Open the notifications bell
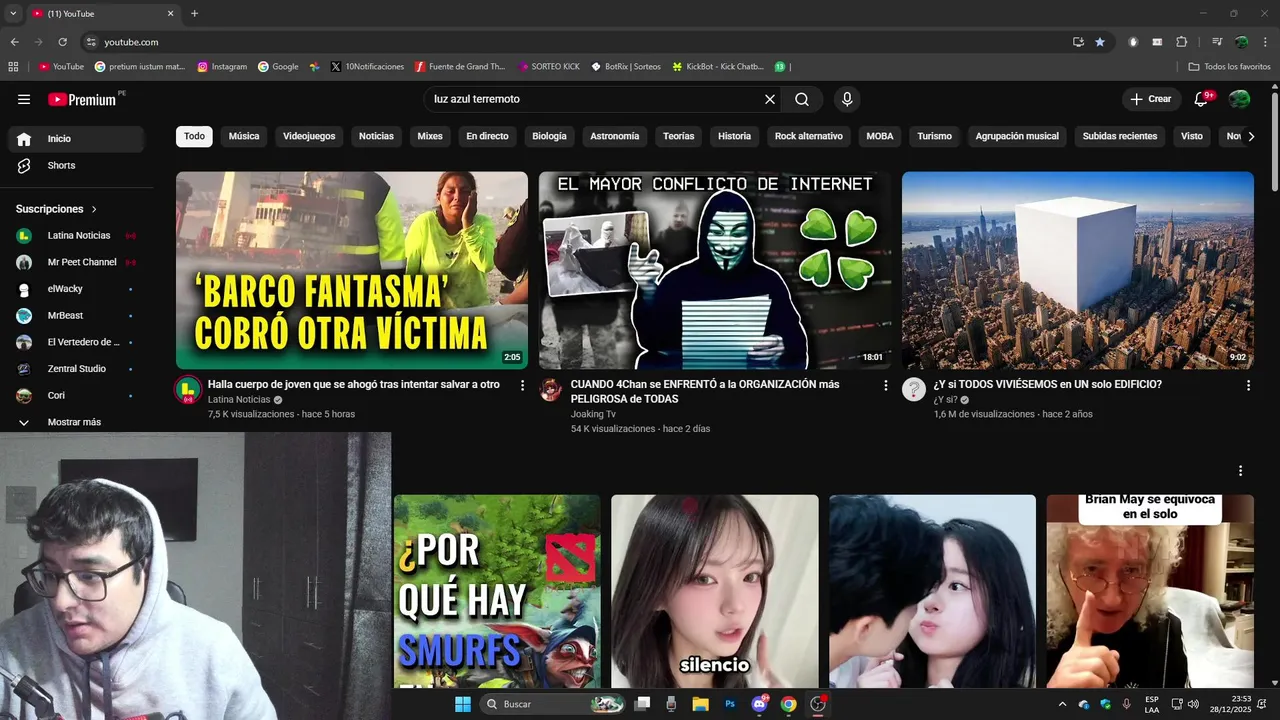 1202,99
